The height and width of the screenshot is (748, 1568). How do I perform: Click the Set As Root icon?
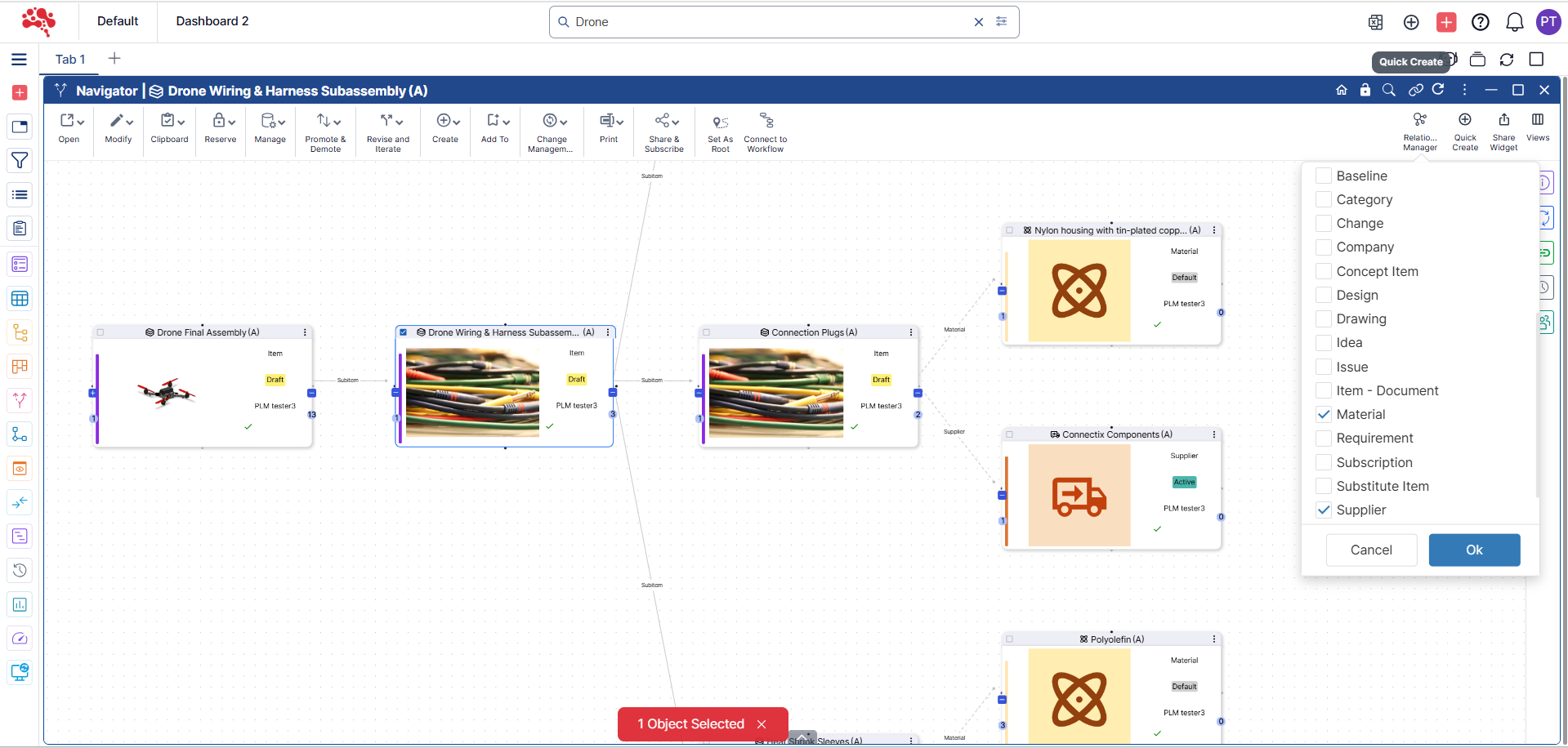(720, 123)
